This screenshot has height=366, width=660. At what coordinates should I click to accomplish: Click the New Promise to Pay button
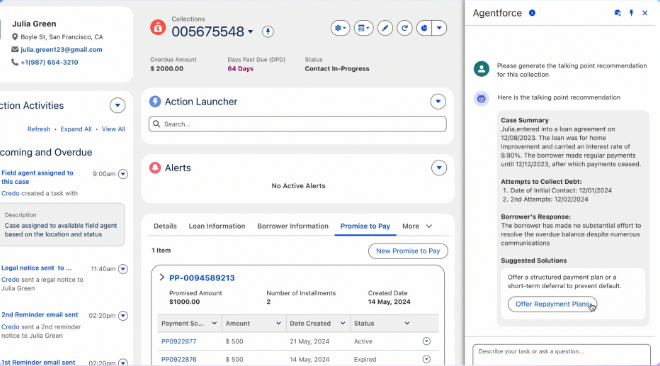point(408,251)
